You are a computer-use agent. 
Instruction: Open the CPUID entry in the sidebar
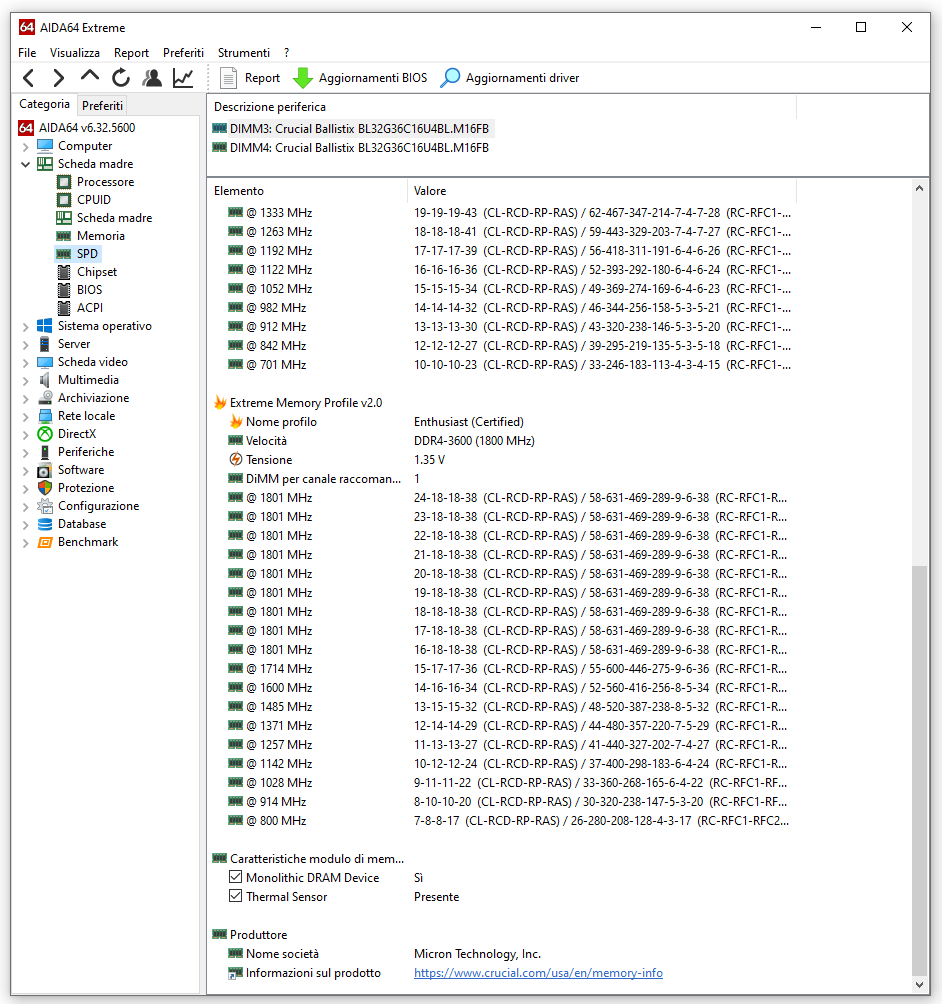click(93, 200)
